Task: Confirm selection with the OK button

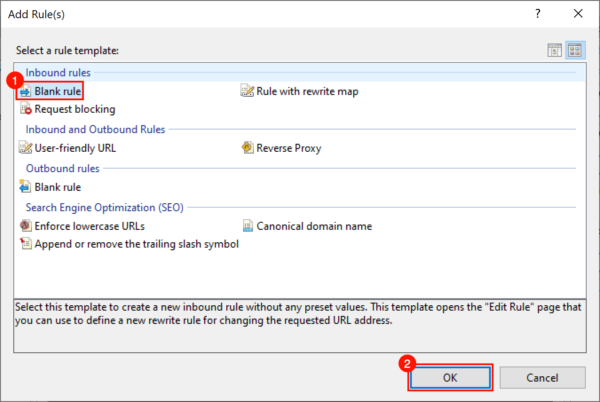Action: pyautogui.click(x=449, y=377)
